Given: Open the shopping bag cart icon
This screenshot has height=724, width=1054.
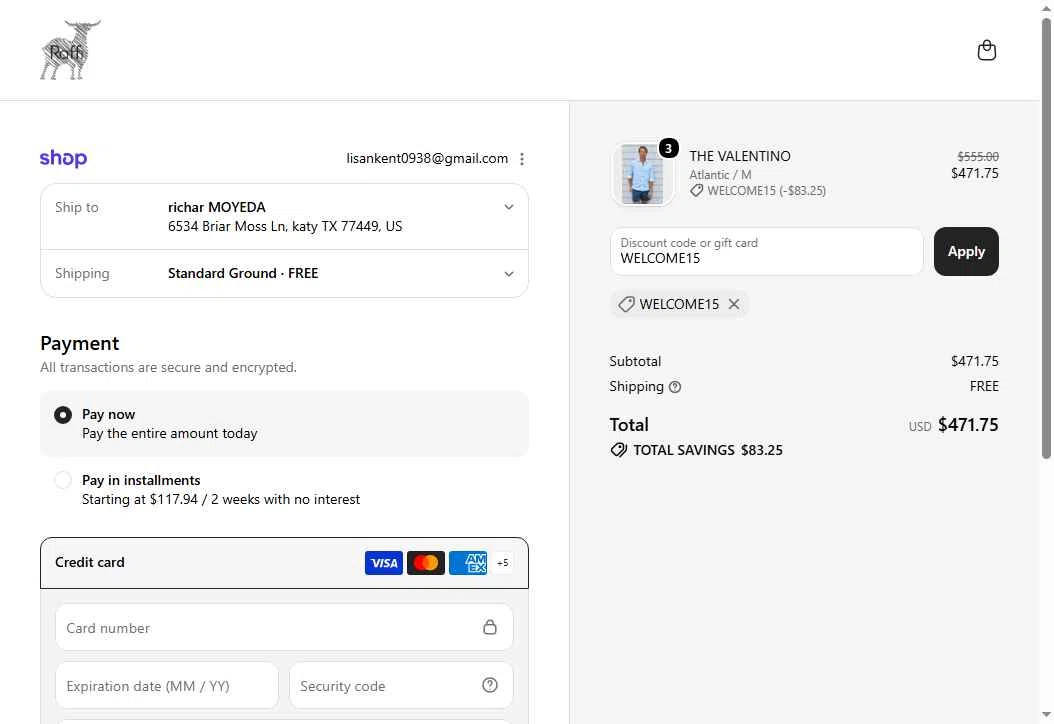Looking at the screenshot, I should pos(986,50).
